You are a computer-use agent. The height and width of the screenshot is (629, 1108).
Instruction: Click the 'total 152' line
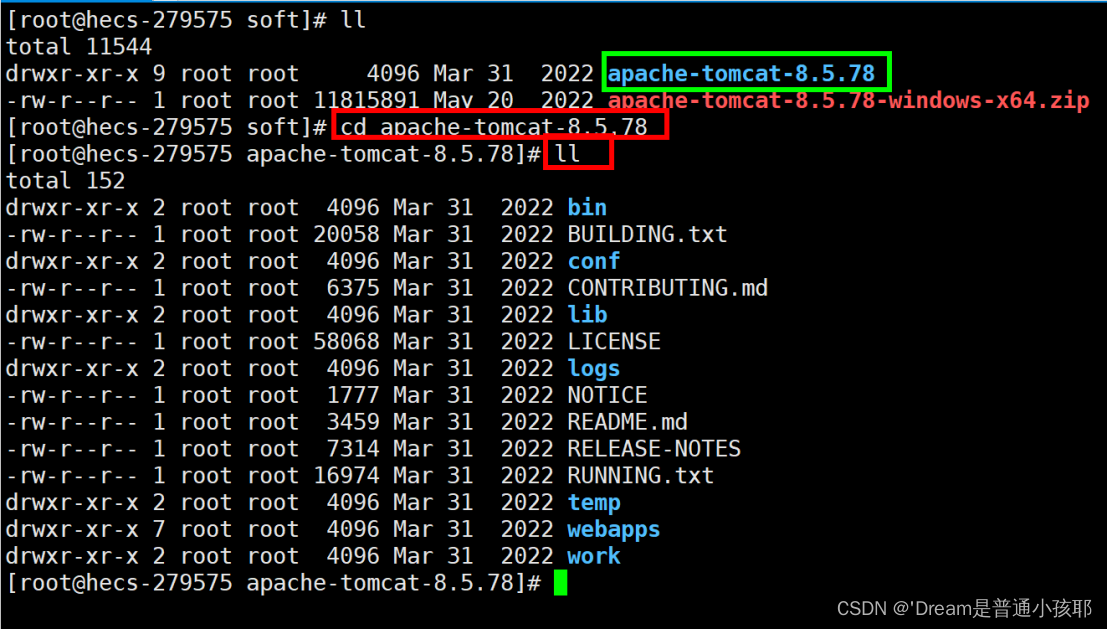tap(65, 181)
